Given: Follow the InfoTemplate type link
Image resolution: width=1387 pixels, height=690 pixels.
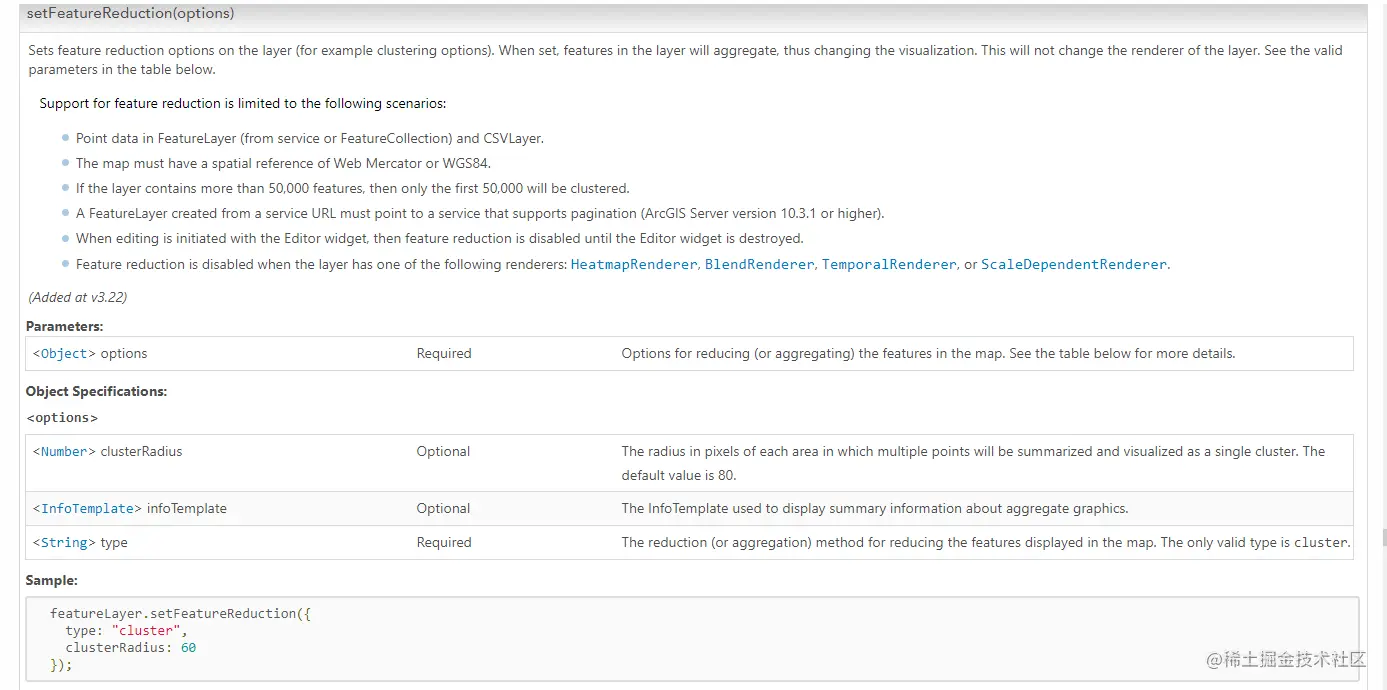Looking at the screenshot, I should (x=87, y=509).
